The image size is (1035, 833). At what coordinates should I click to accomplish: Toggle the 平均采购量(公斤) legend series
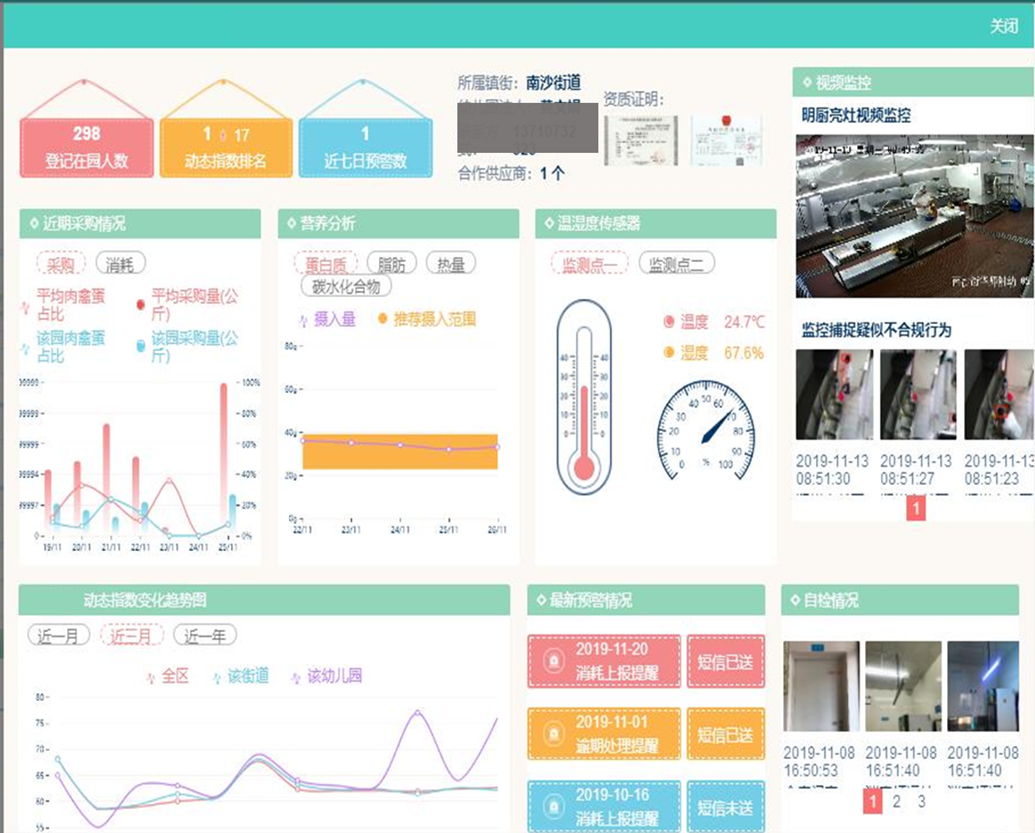click(187, 304)
